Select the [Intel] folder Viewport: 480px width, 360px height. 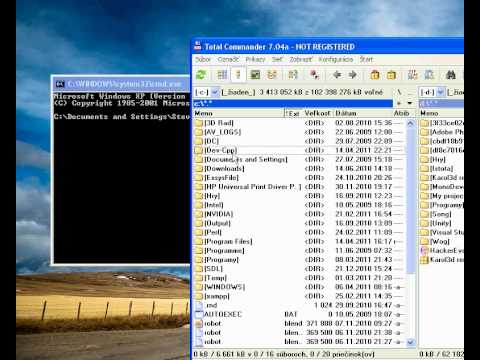click(x=300, y=205)
